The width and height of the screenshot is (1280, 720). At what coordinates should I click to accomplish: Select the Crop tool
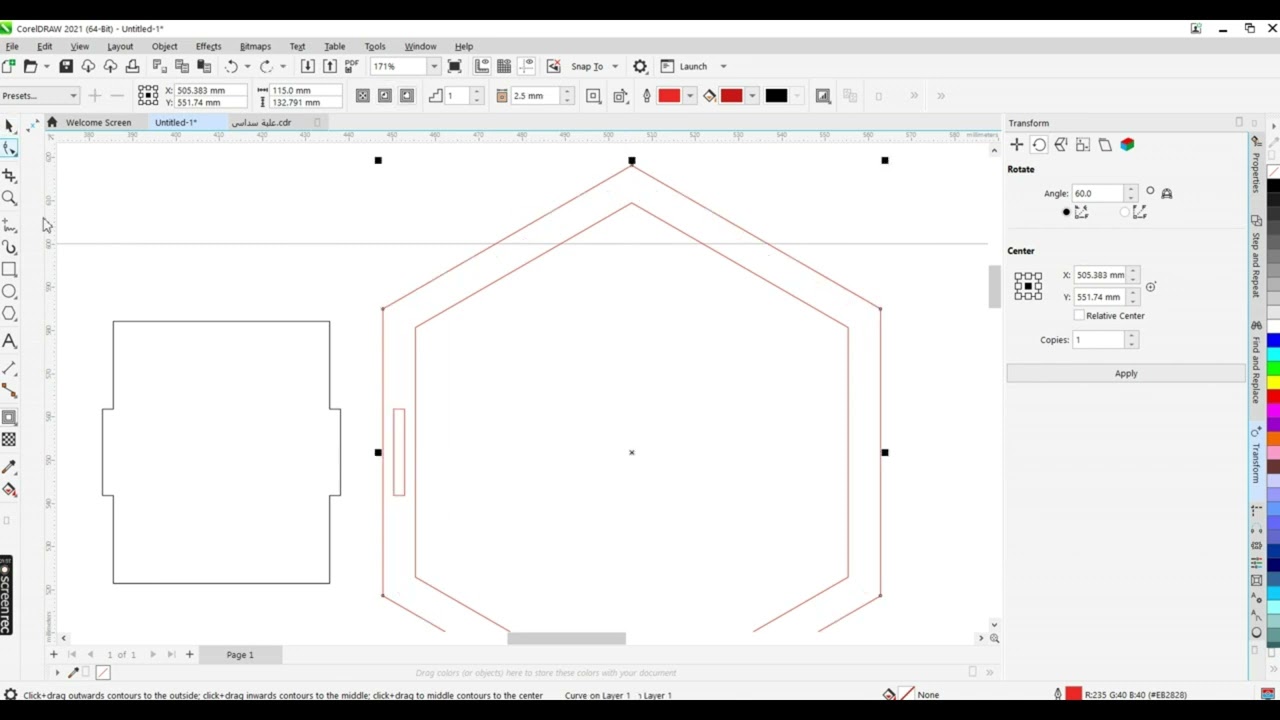click(x=9, y=176)
